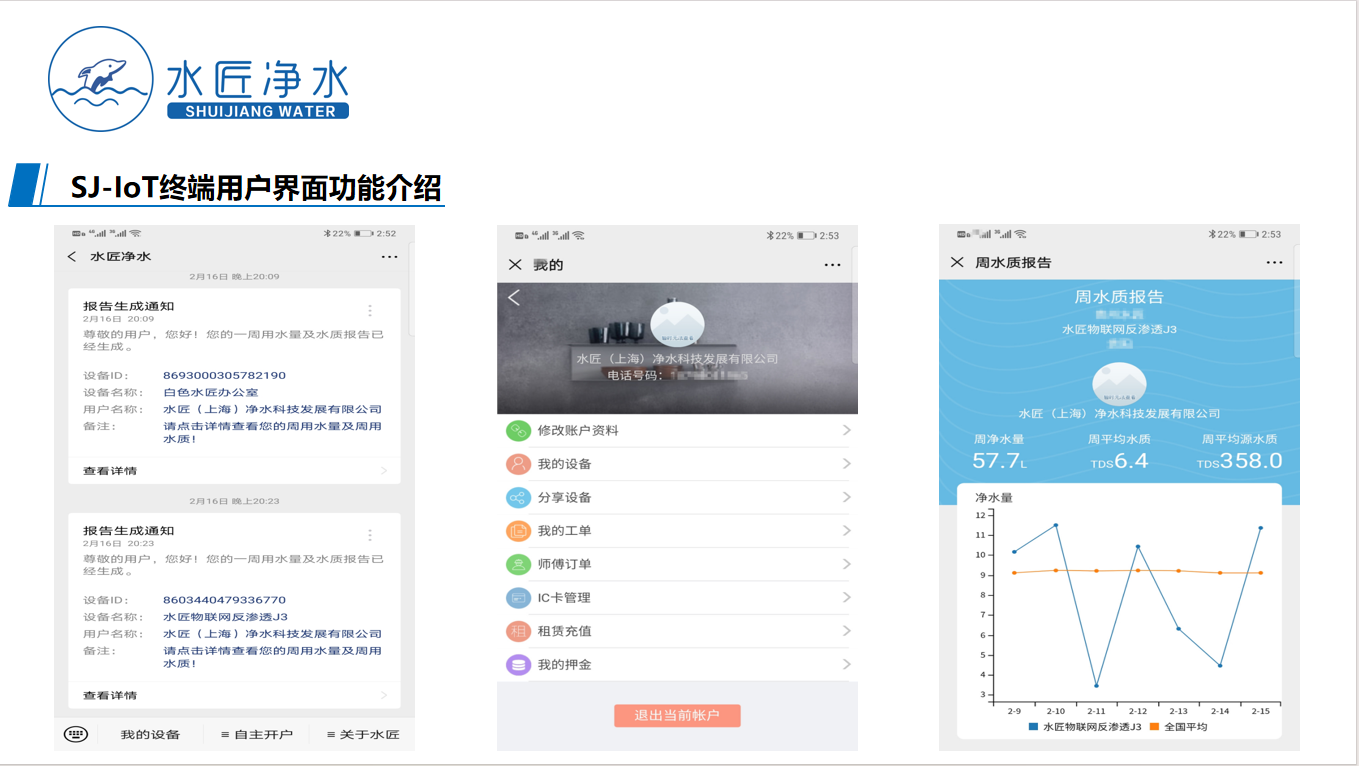This screenshot has height=766, width=1359.
Task: Close the 周水质报告 page with X
Action: pos(957,263)
